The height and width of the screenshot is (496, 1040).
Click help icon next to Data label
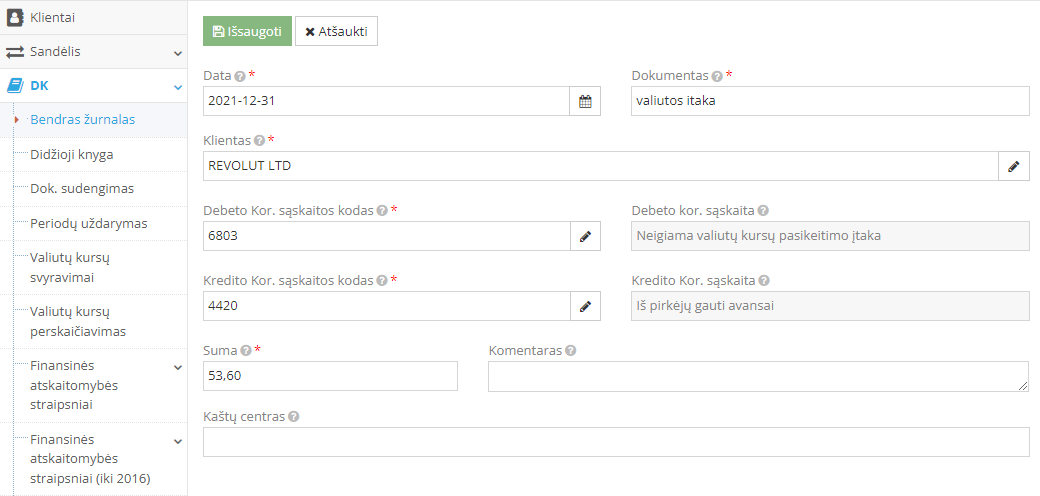pos(240,76)
